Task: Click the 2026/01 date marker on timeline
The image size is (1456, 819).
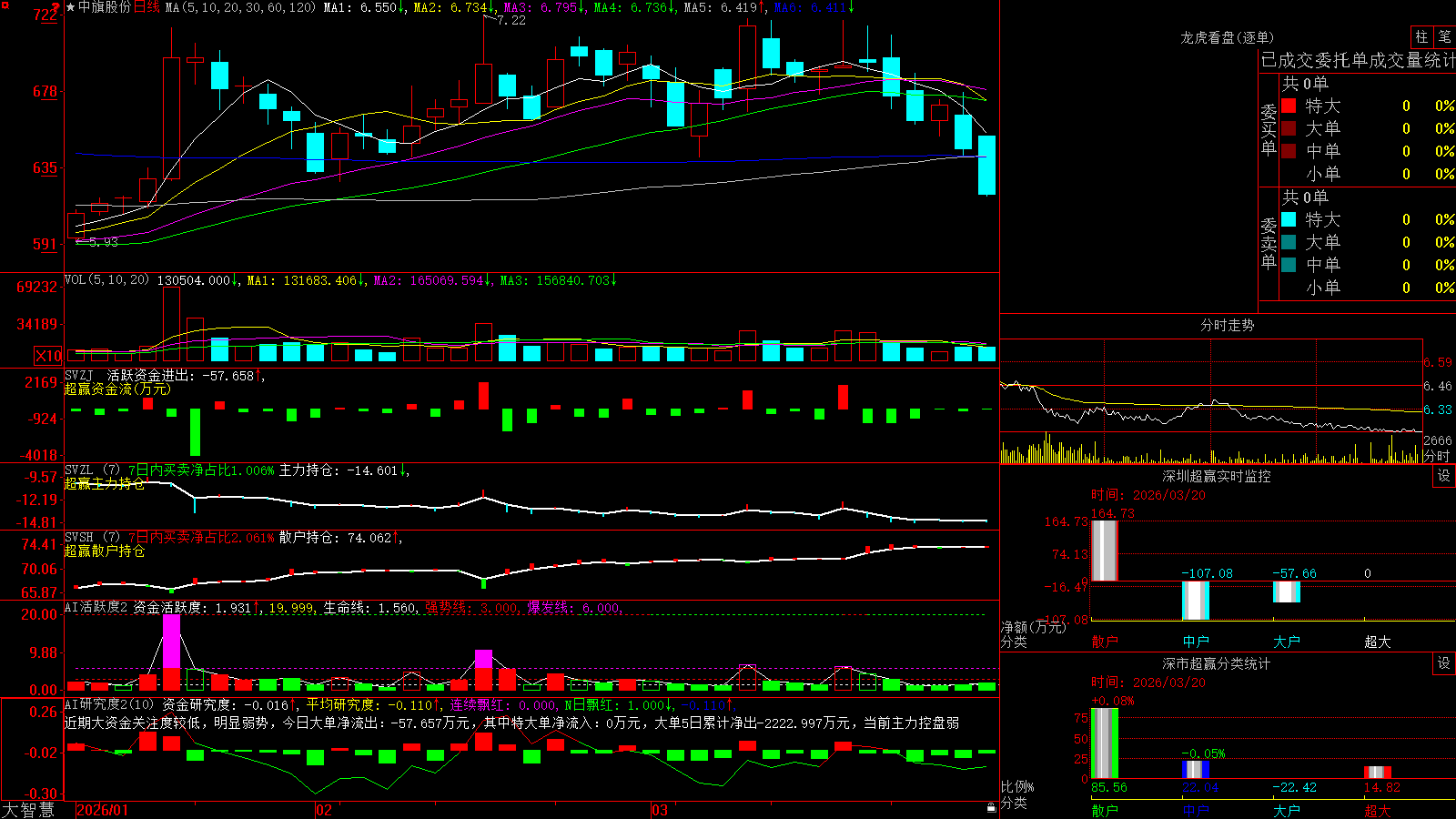Action: click(102, 810)
